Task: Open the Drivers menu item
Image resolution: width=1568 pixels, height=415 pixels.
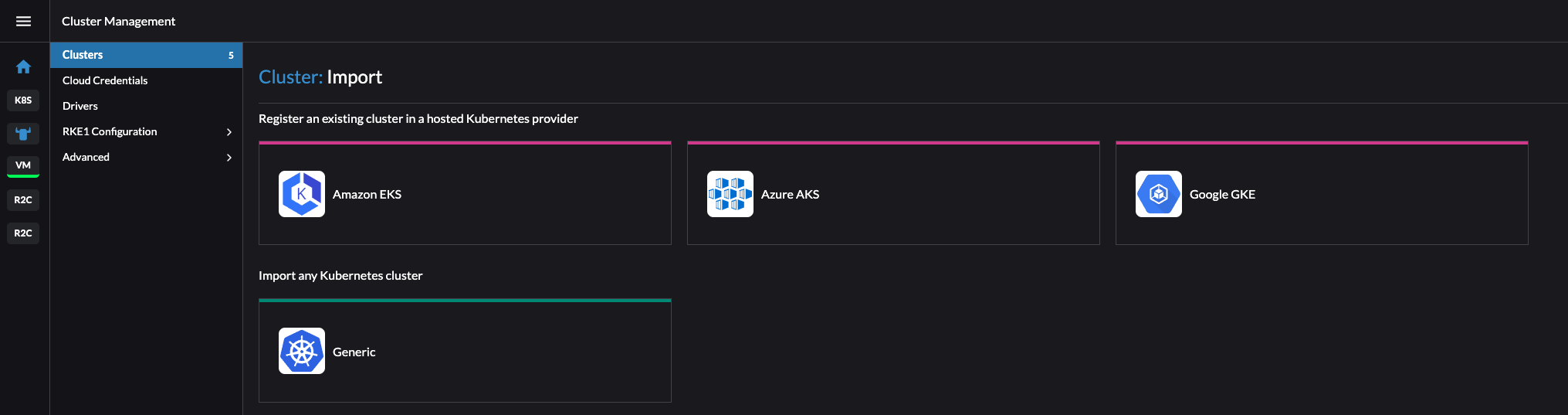Action: [x=146, y=106]
